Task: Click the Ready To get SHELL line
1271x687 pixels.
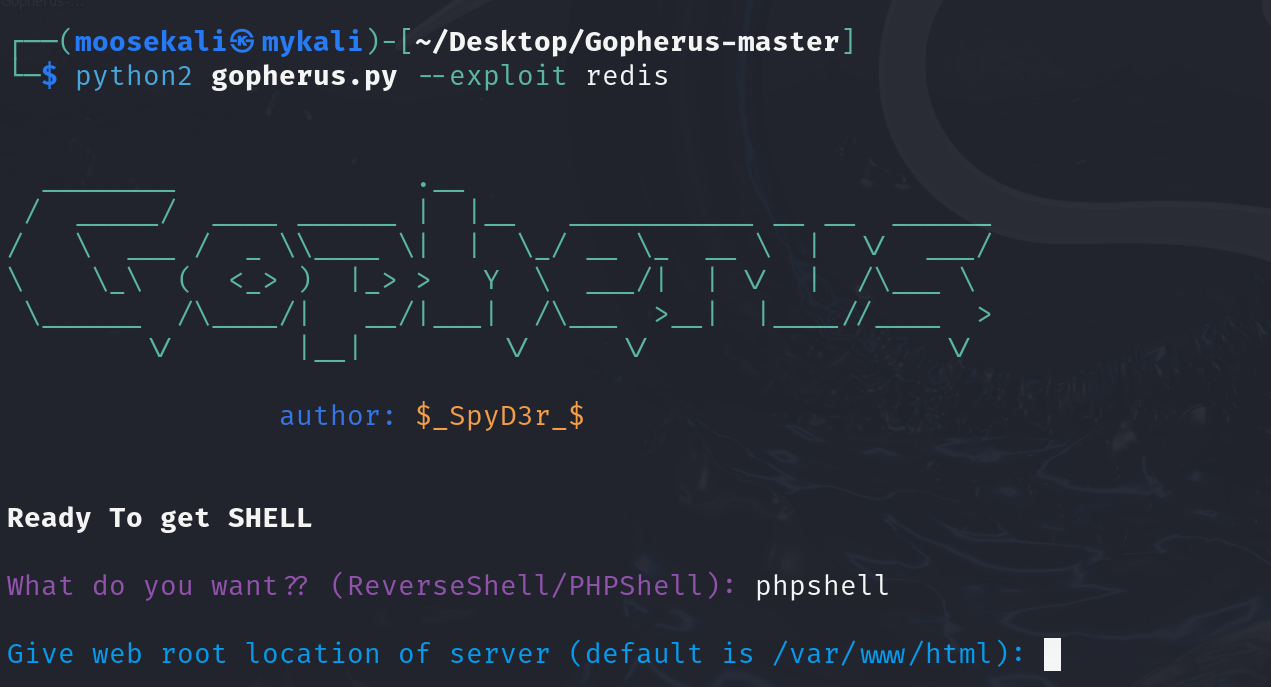Action: tap(159, 518)
